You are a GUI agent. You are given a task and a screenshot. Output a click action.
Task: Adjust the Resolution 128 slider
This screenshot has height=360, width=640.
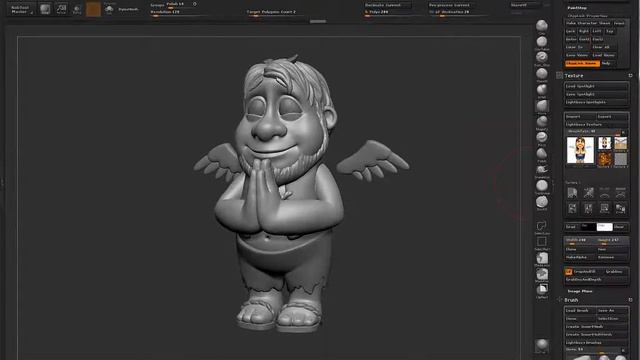pos(176,13)
